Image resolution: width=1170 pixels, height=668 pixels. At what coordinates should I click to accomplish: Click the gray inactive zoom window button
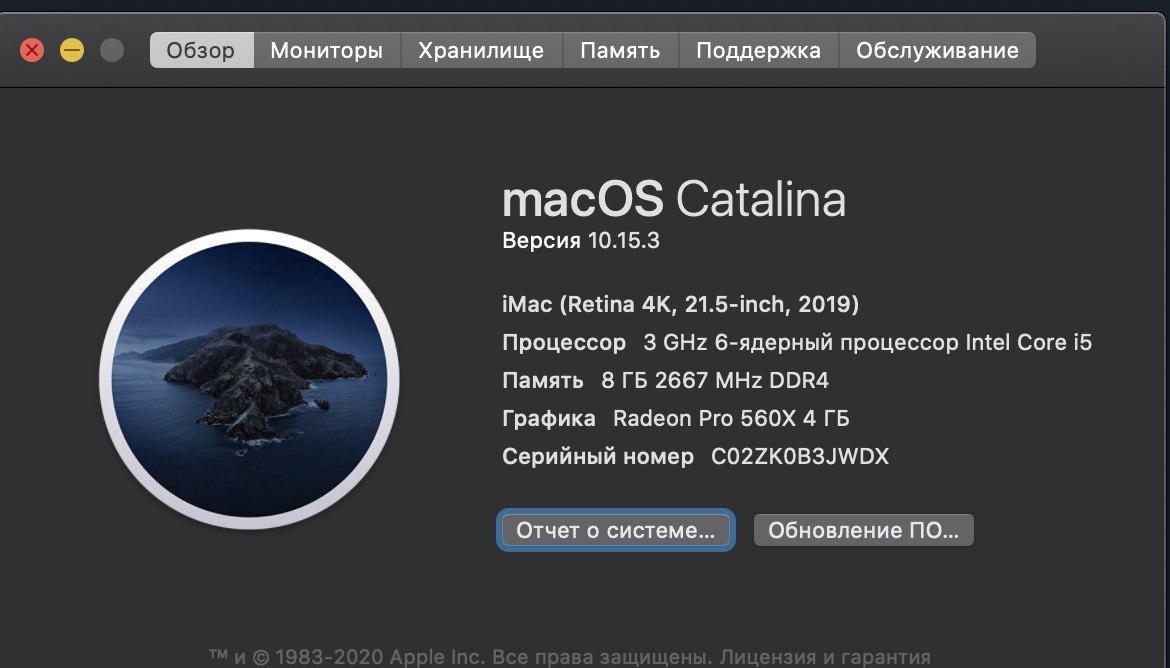tap(112, 50)
